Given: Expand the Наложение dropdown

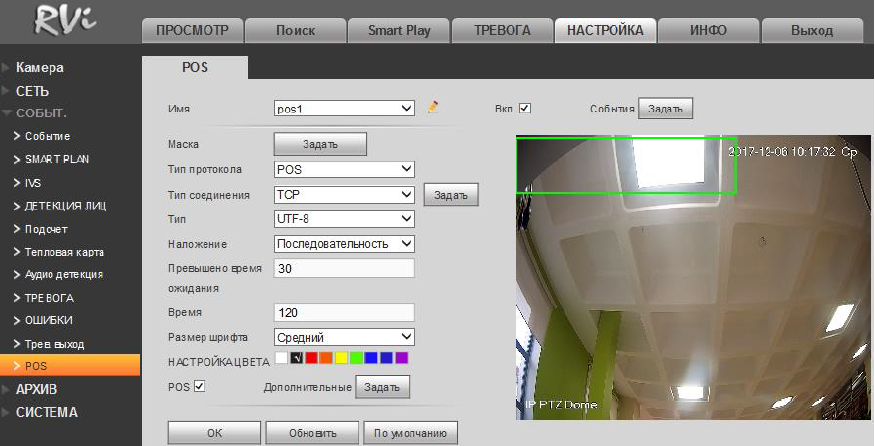Looking at the screenshot, I should (344, 243).
